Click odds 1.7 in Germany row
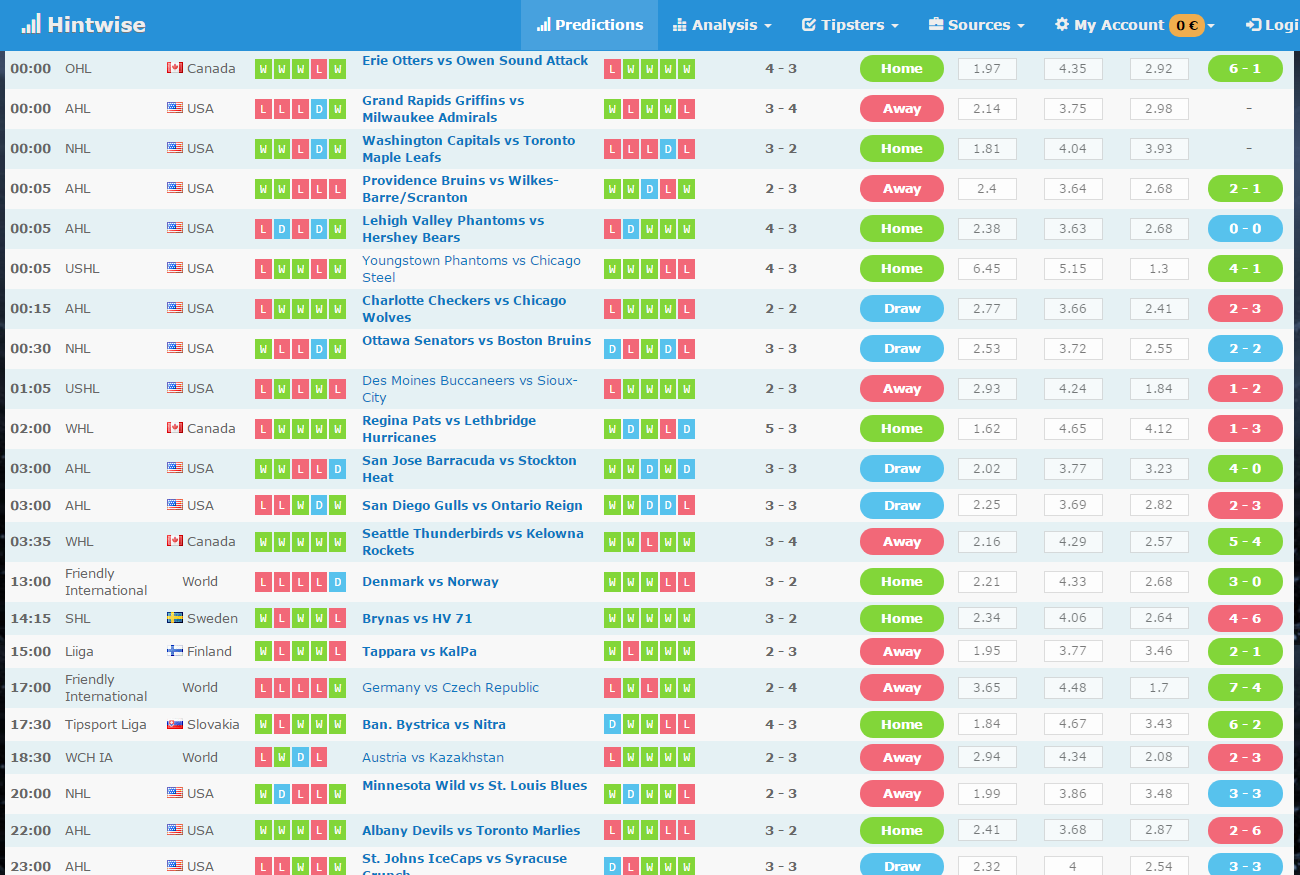 point(1159,688)
